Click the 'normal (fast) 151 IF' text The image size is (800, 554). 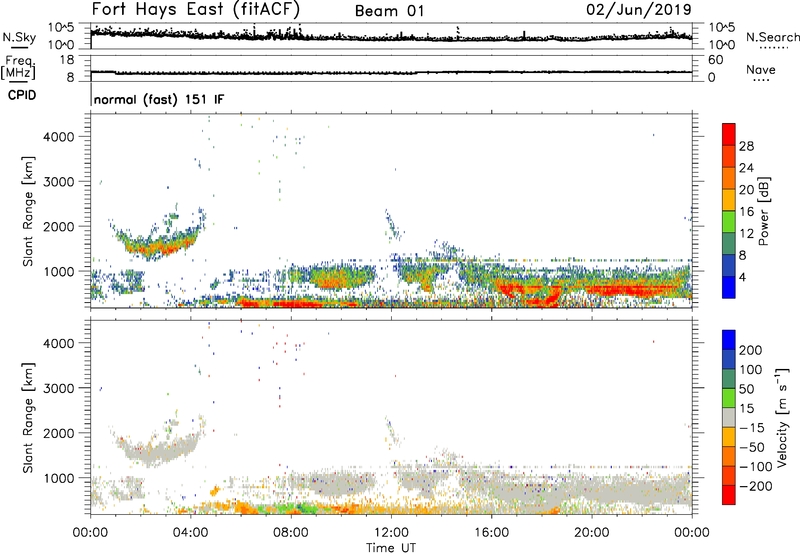[x=159, y=99]
